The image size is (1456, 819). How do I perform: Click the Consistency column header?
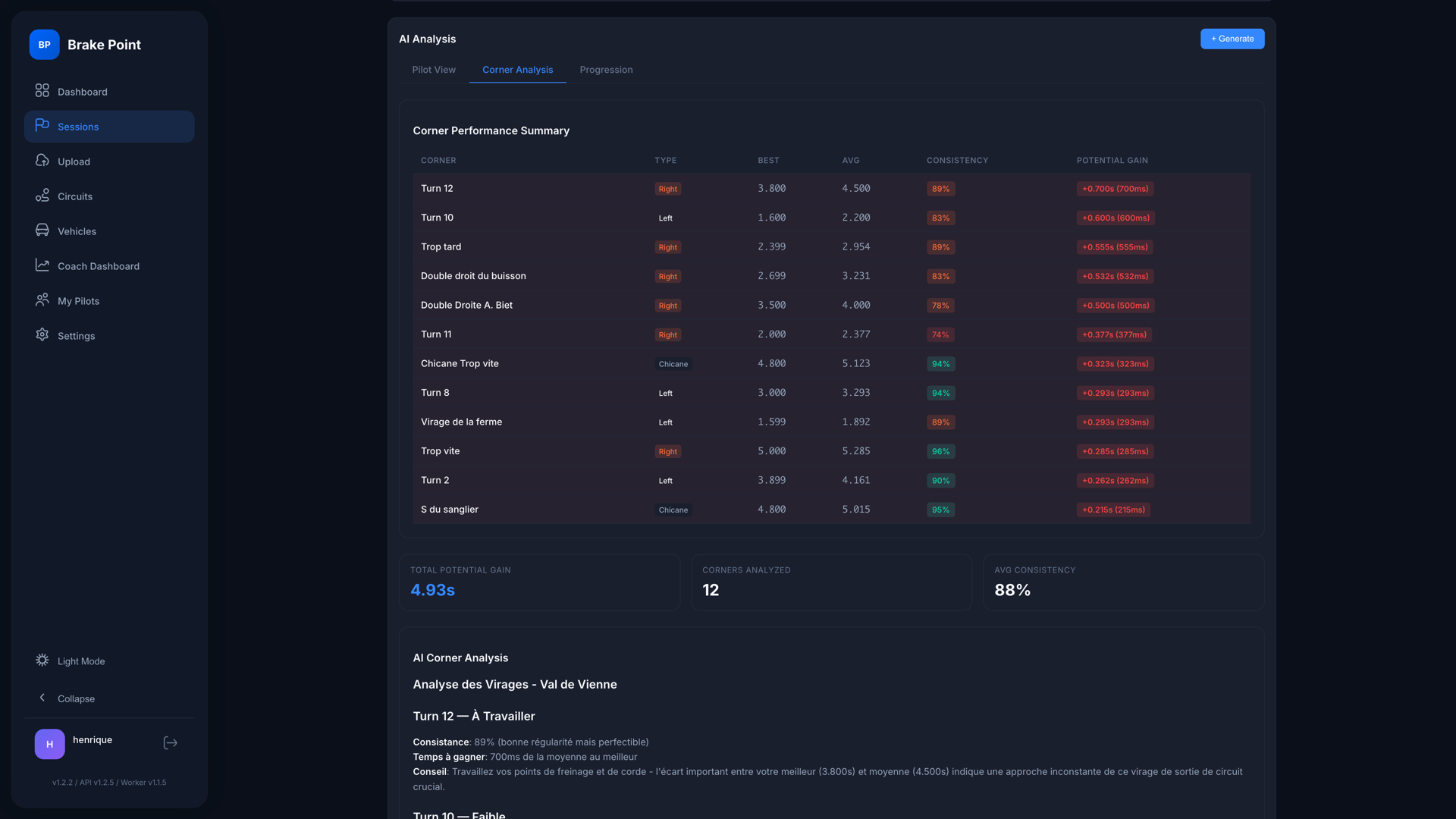[x=957, y=161]
